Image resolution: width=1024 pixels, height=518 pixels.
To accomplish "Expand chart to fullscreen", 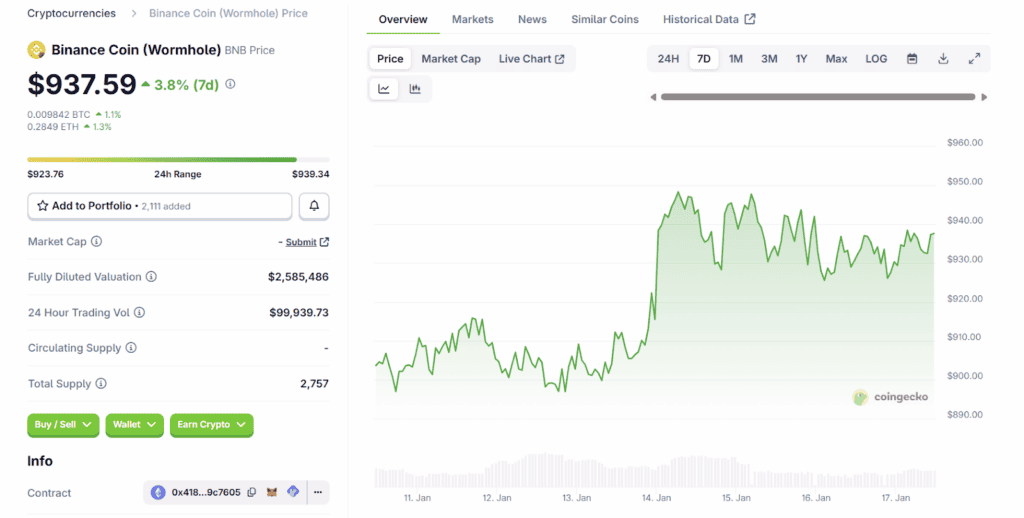I will [974, 59].
